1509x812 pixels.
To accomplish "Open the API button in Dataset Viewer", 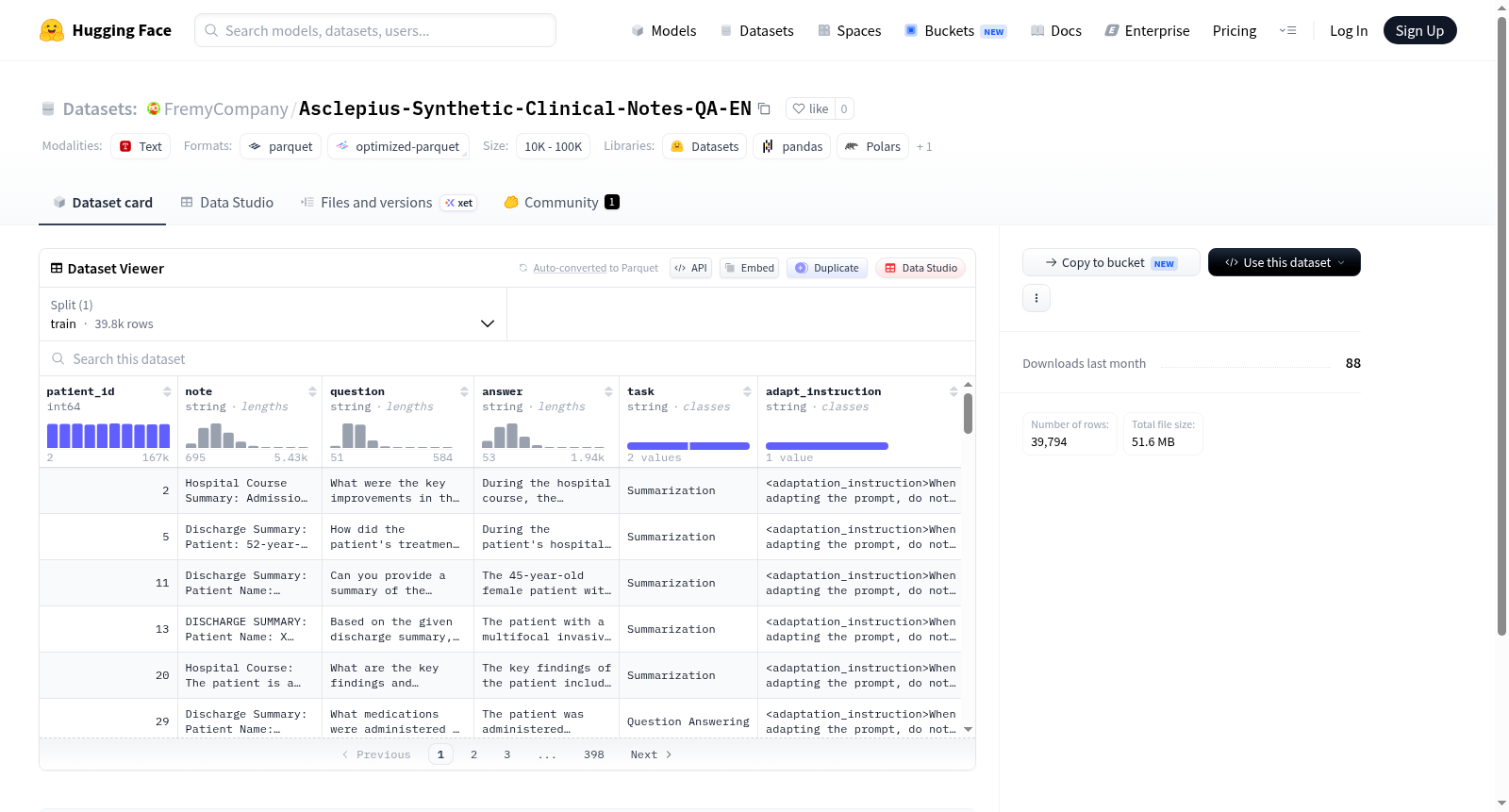I will pyautogui.click(x=690, y=268).
